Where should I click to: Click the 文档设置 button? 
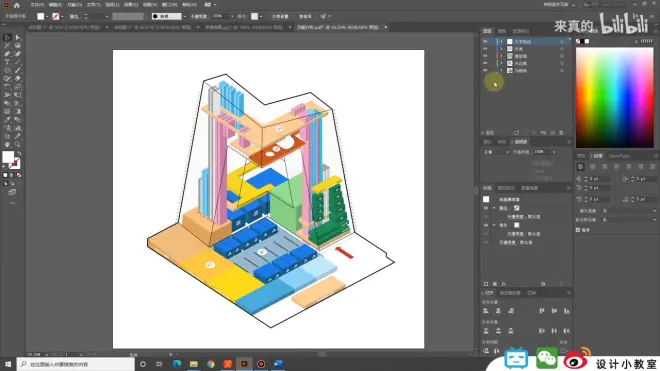(280, 16)
